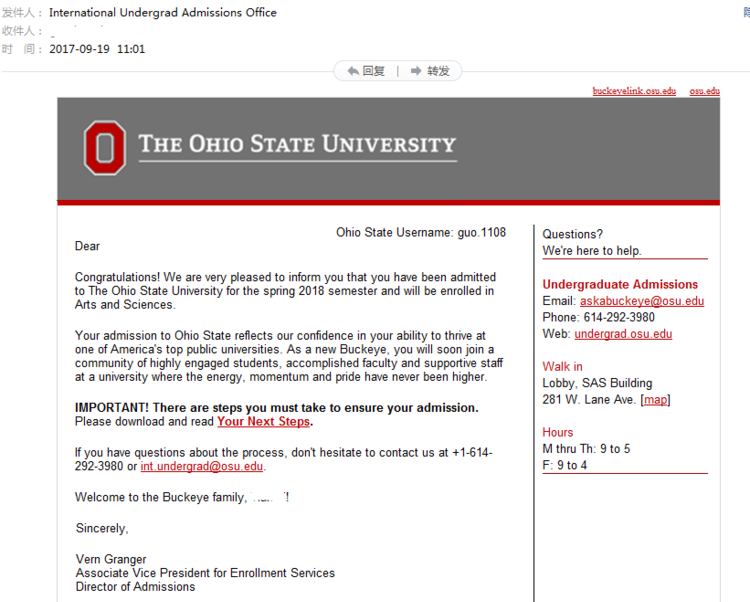
Task: Click the Vern Granger signature name
Action: pyautogui.click(x=111, y=559)
